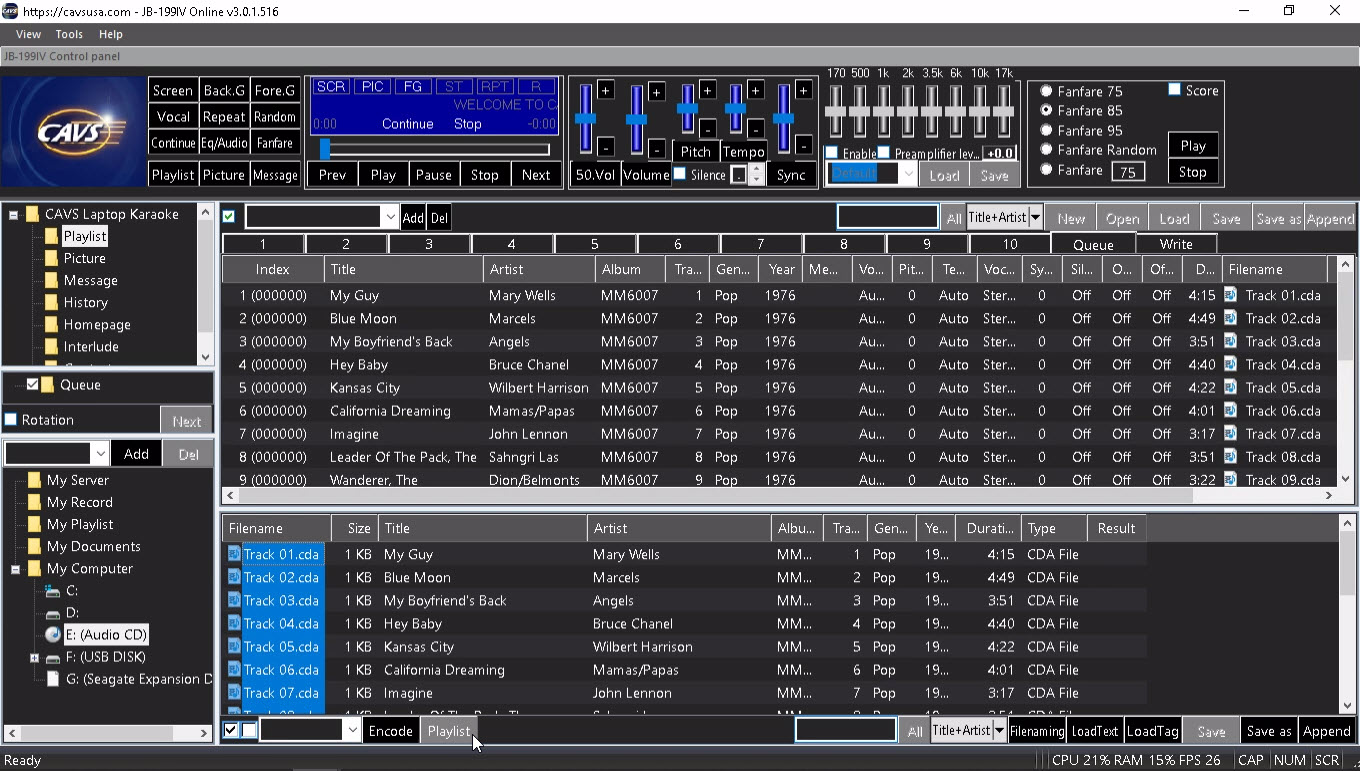Open the History folder icon
The image size is (1360, 771).
[x=51, y=302]
